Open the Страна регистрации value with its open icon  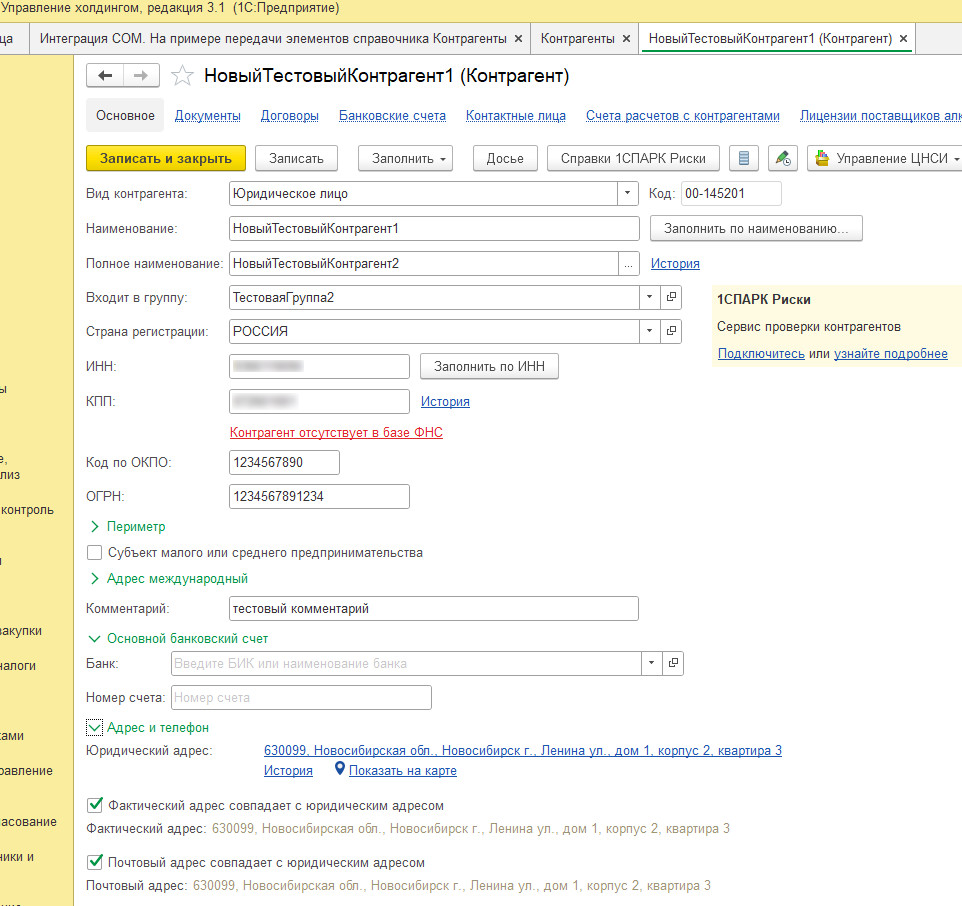[671, 331]
